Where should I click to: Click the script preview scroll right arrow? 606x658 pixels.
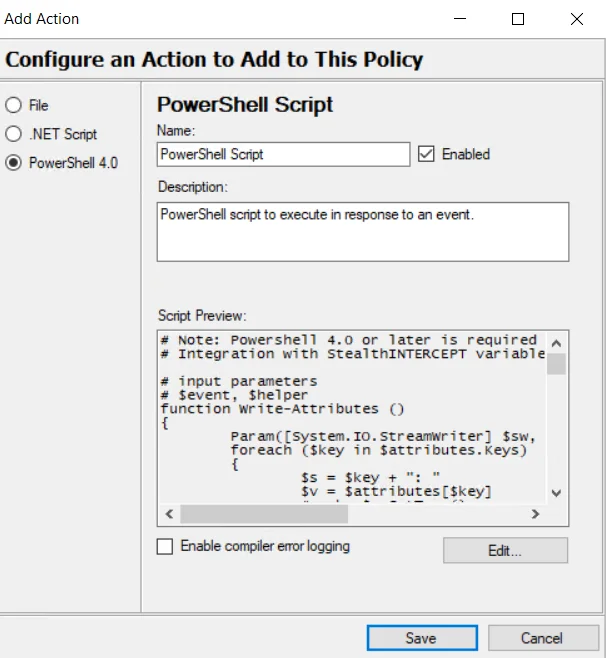[x=535, y=514]
